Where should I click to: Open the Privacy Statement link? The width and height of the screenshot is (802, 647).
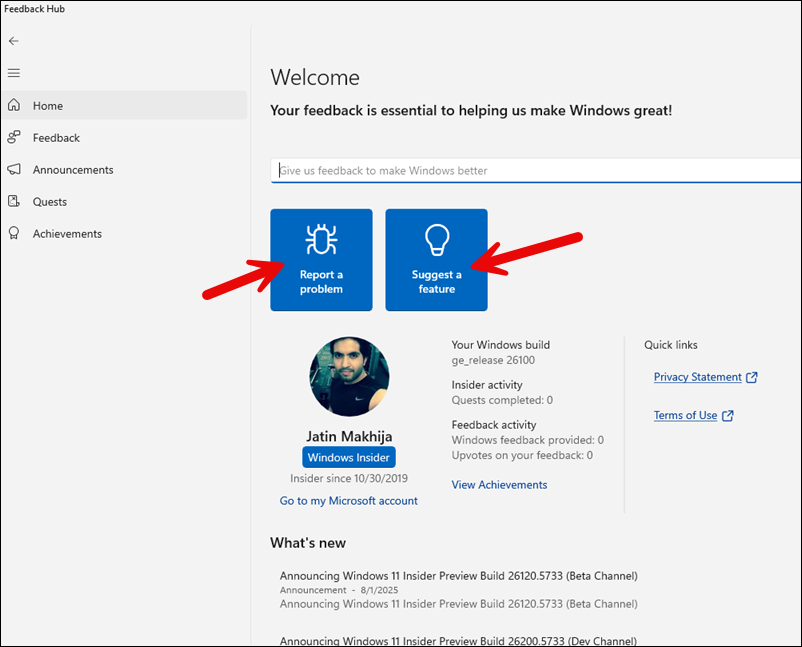(698, 377)
